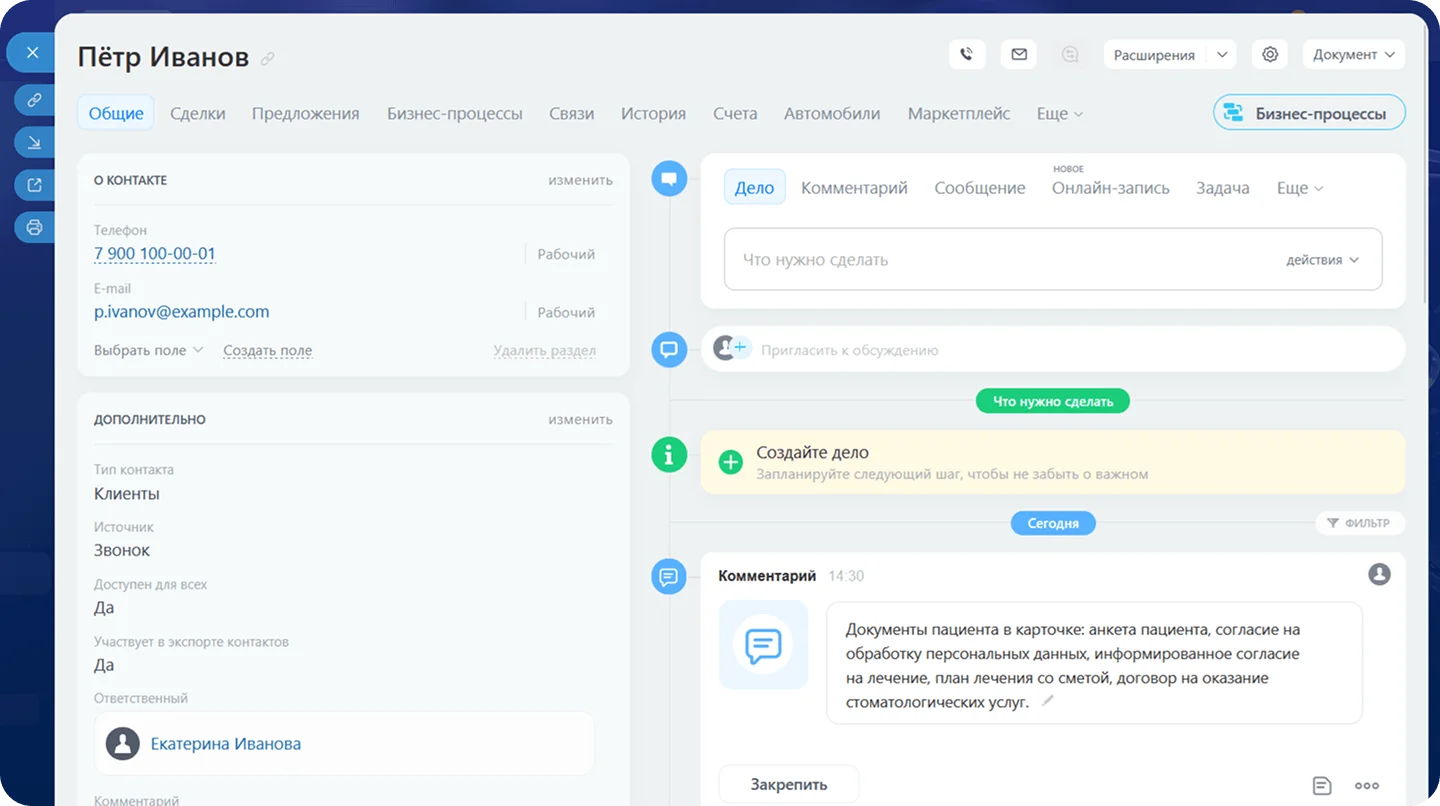Click the open-in-new-window icon in left sidebar
Image resolution: width=1440 pixels, height=806 pixels.
coord(34,185)
